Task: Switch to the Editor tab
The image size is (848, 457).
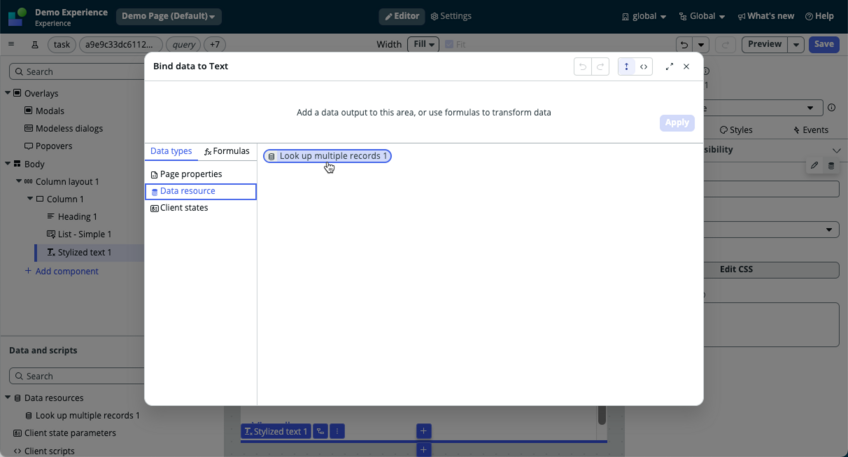Action: coord(402,16)
